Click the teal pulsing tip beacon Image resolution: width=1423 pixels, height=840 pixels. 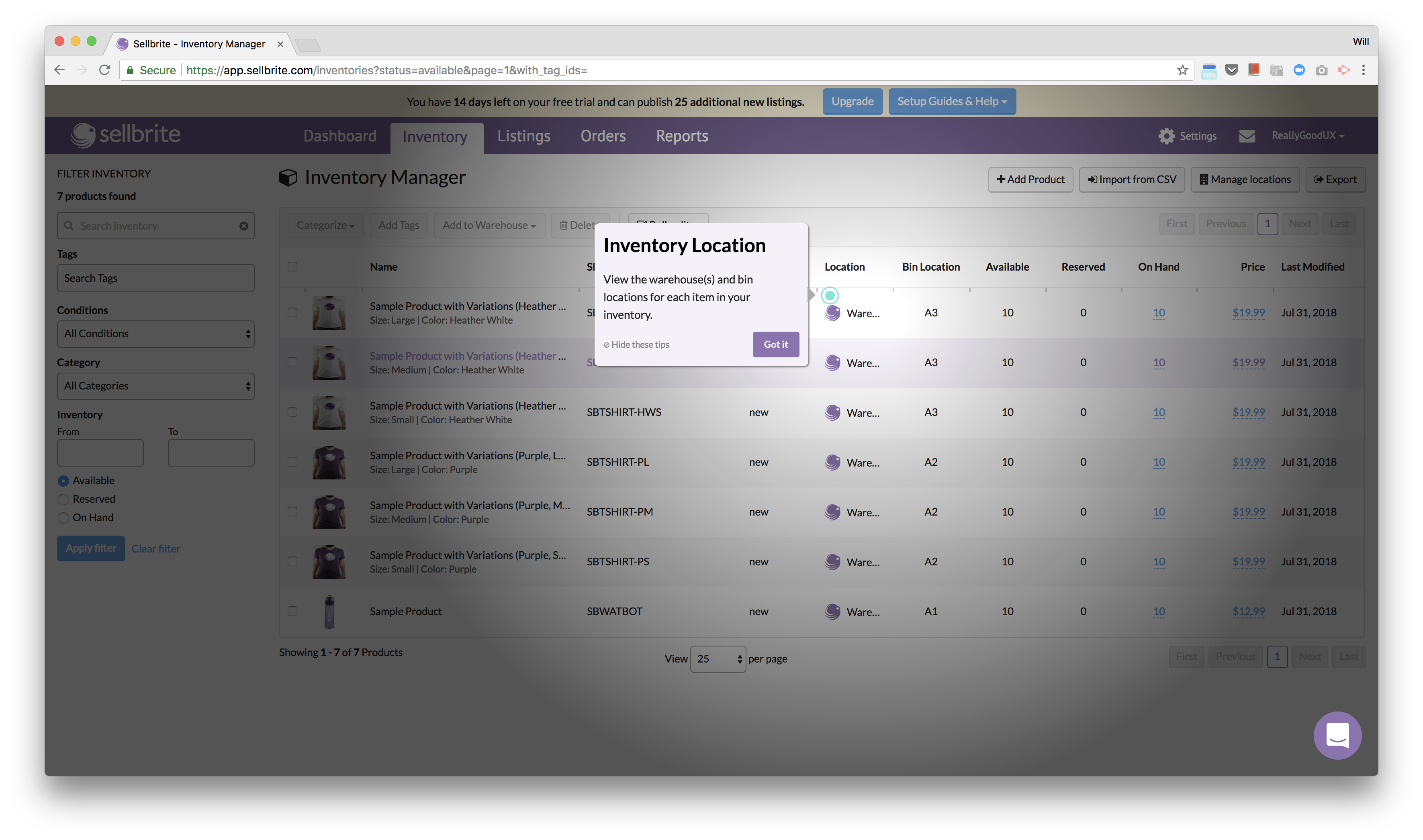830,295
